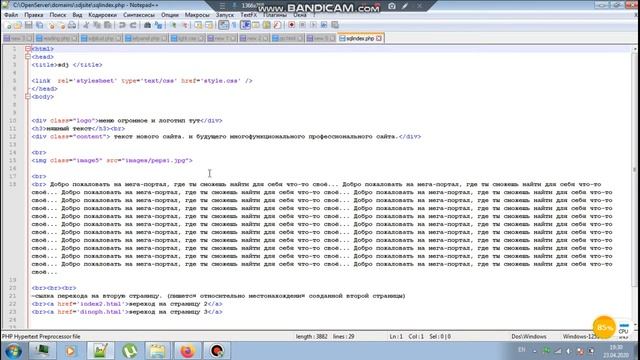The width and height of the screenshot is (640, 360).
Task: Open the TextFX menu
Action: pyautogui.click(x=249, y=15)
